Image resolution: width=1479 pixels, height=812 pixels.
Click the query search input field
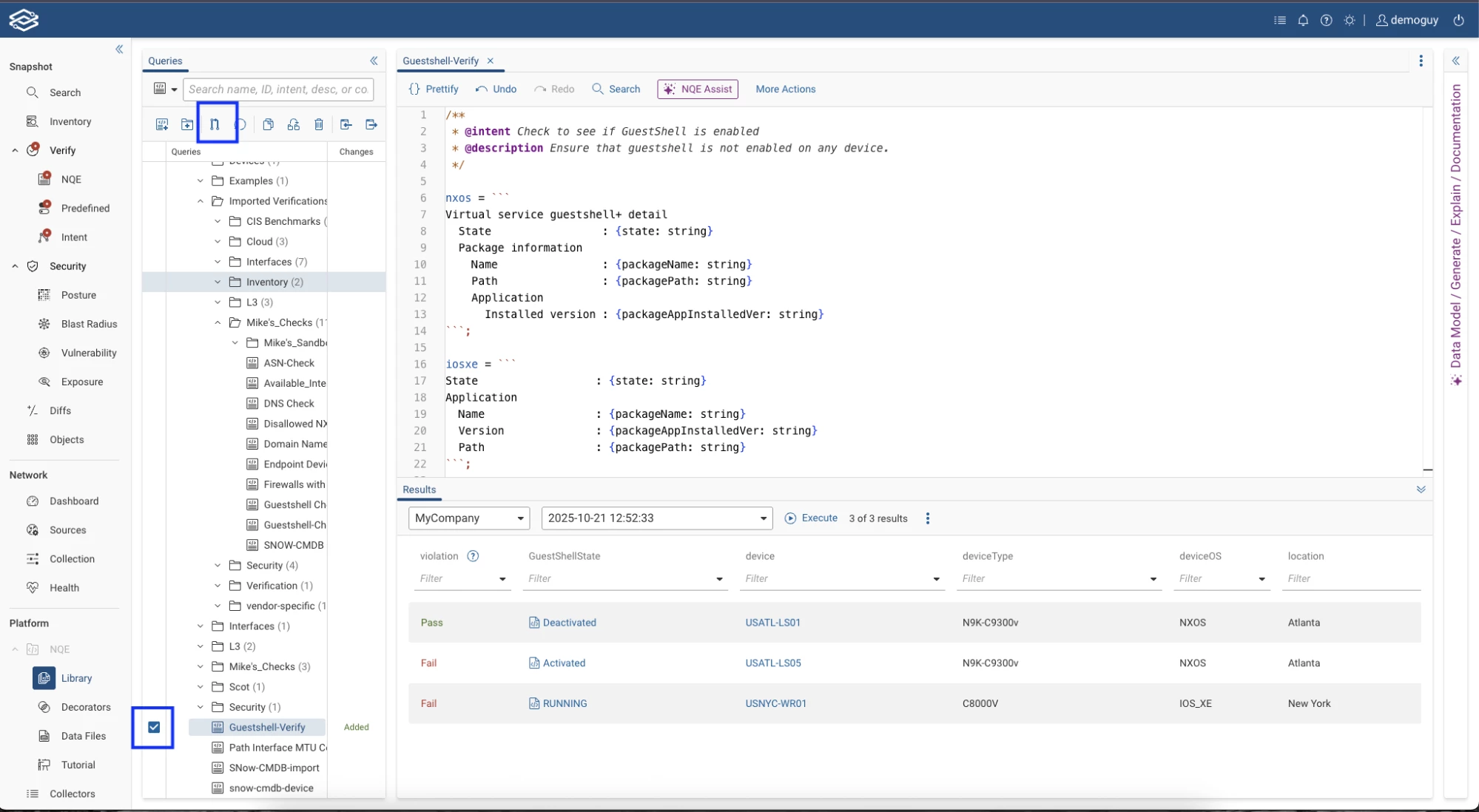coord(278,89)
